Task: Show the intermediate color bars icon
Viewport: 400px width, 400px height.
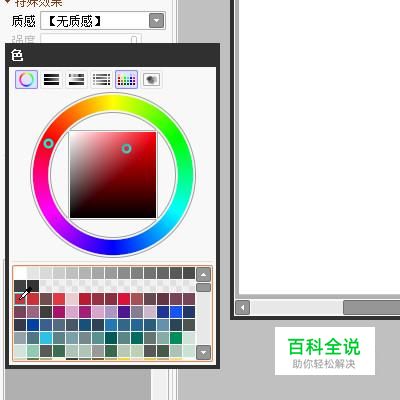Action: click(x=101, y=79)
